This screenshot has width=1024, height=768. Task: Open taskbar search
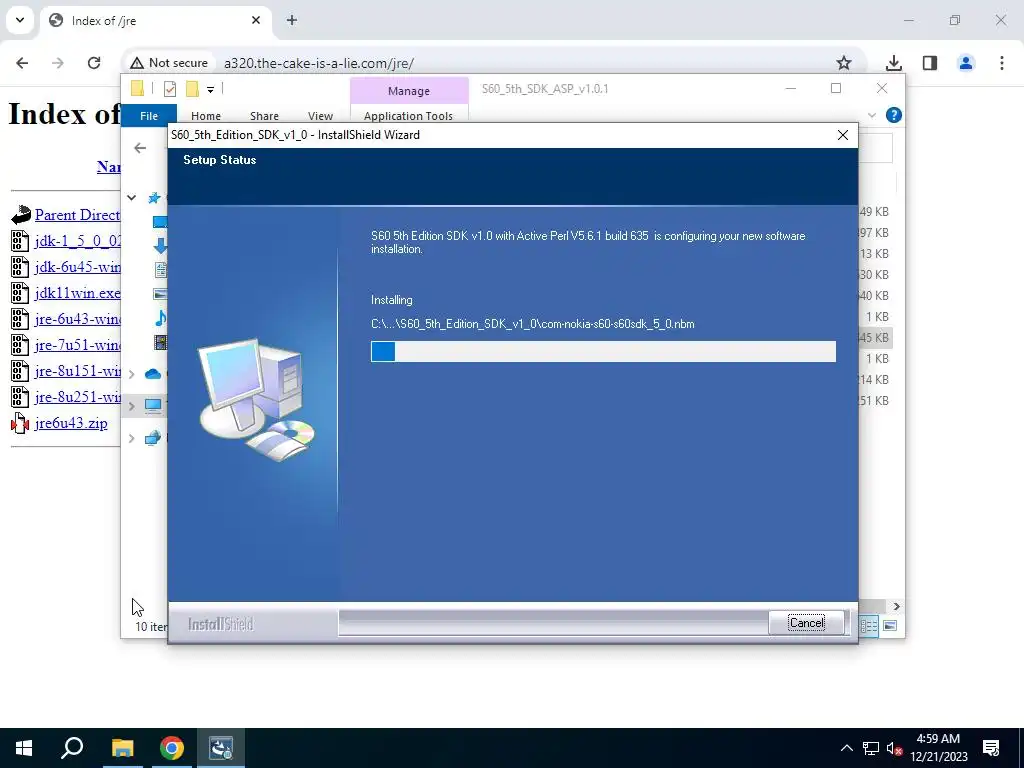pyautogui.click(x=72, y=748)
